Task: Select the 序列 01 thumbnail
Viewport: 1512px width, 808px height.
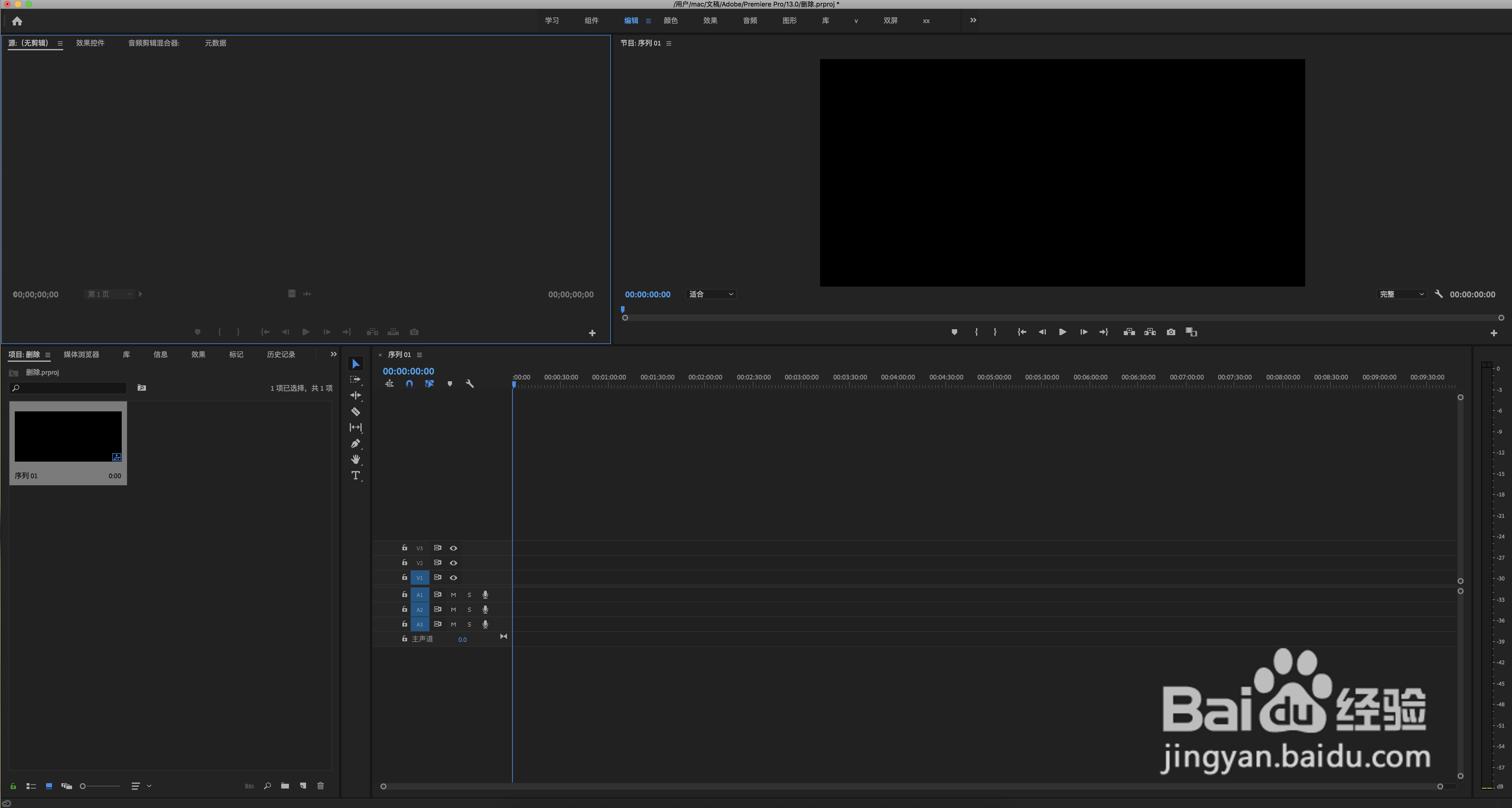Action: coord(68,436)
